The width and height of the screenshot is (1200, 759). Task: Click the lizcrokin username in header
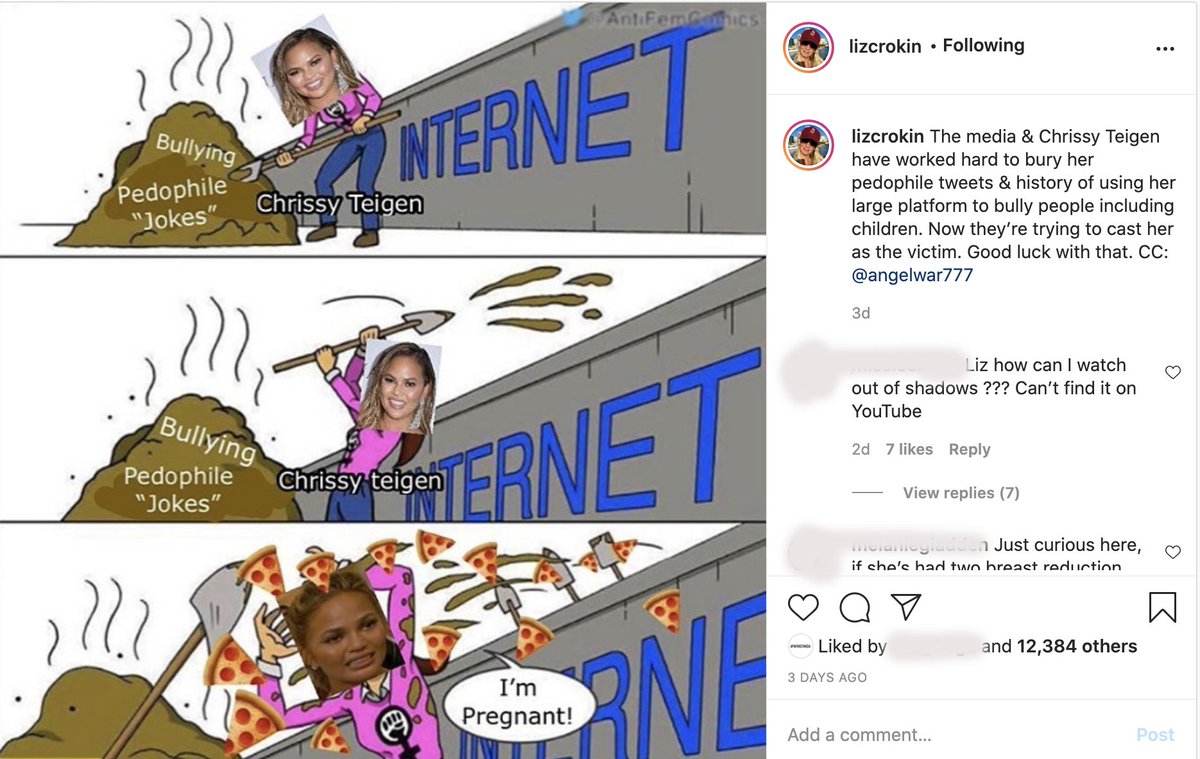click(x=885, y=46)
